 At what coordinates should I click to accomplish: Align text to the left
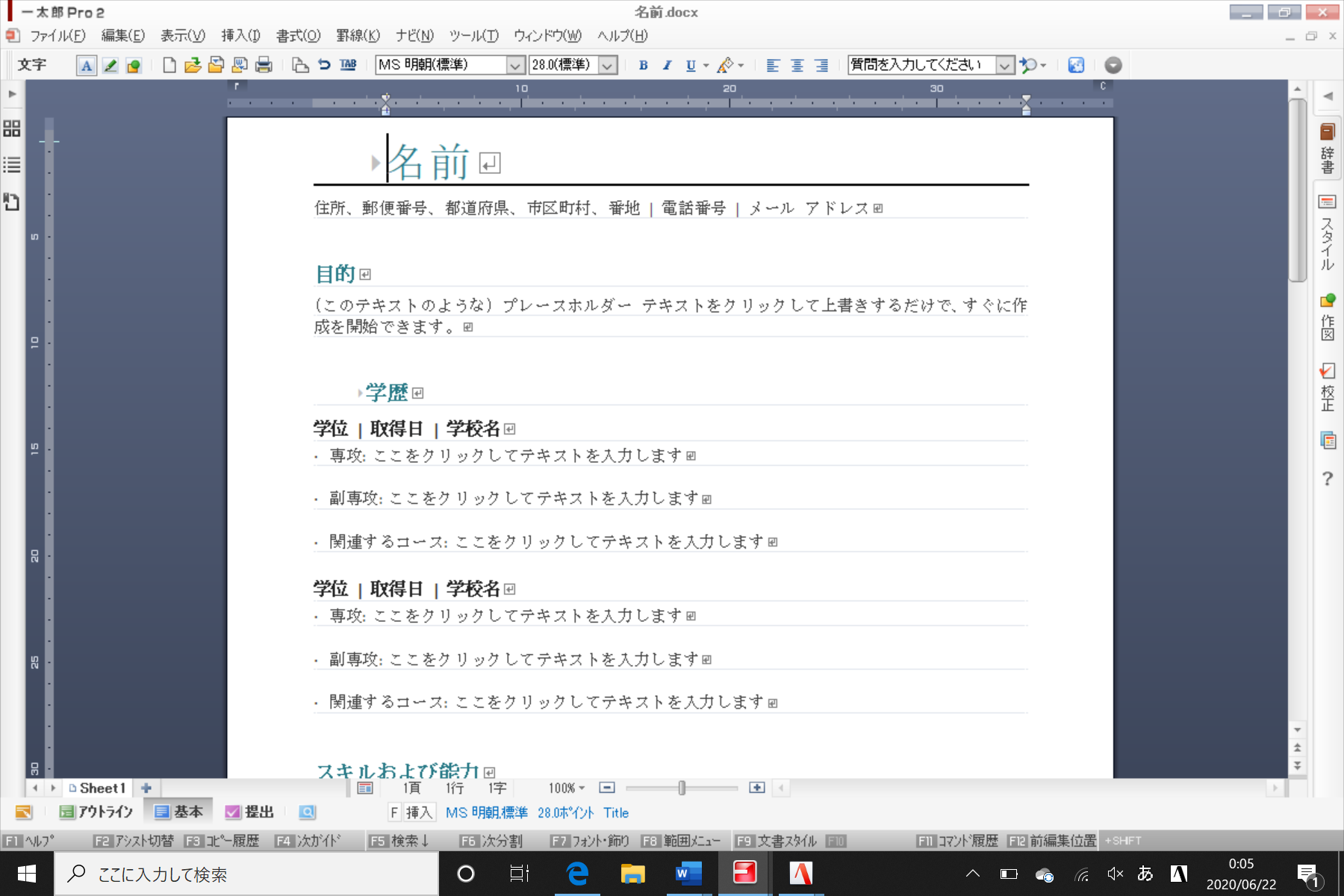click(x=773, y=65)
